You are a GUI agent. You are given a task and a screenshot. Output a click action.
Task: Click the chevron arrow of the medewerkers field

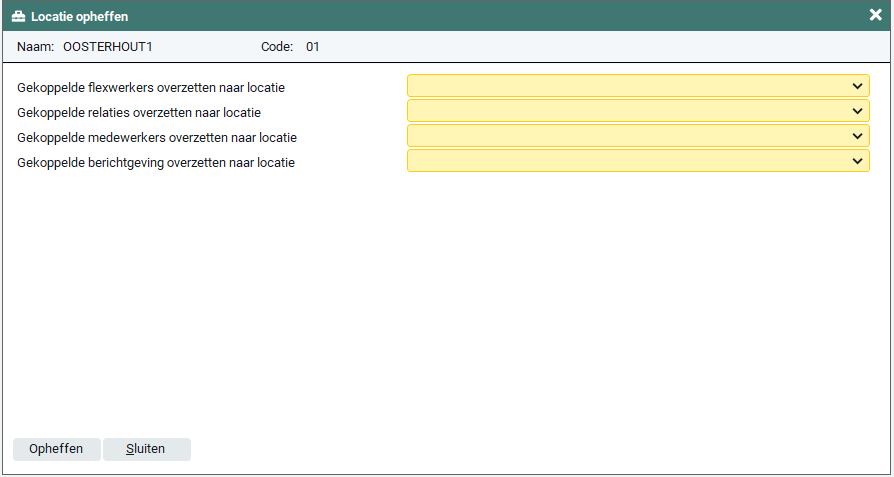click(857, 136)
